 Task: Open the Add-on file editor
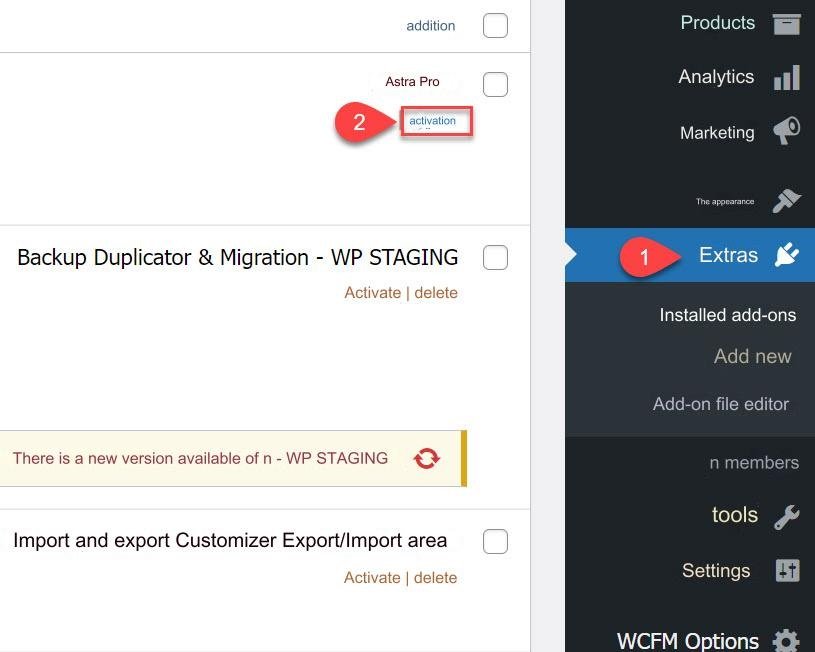(721, 404)
